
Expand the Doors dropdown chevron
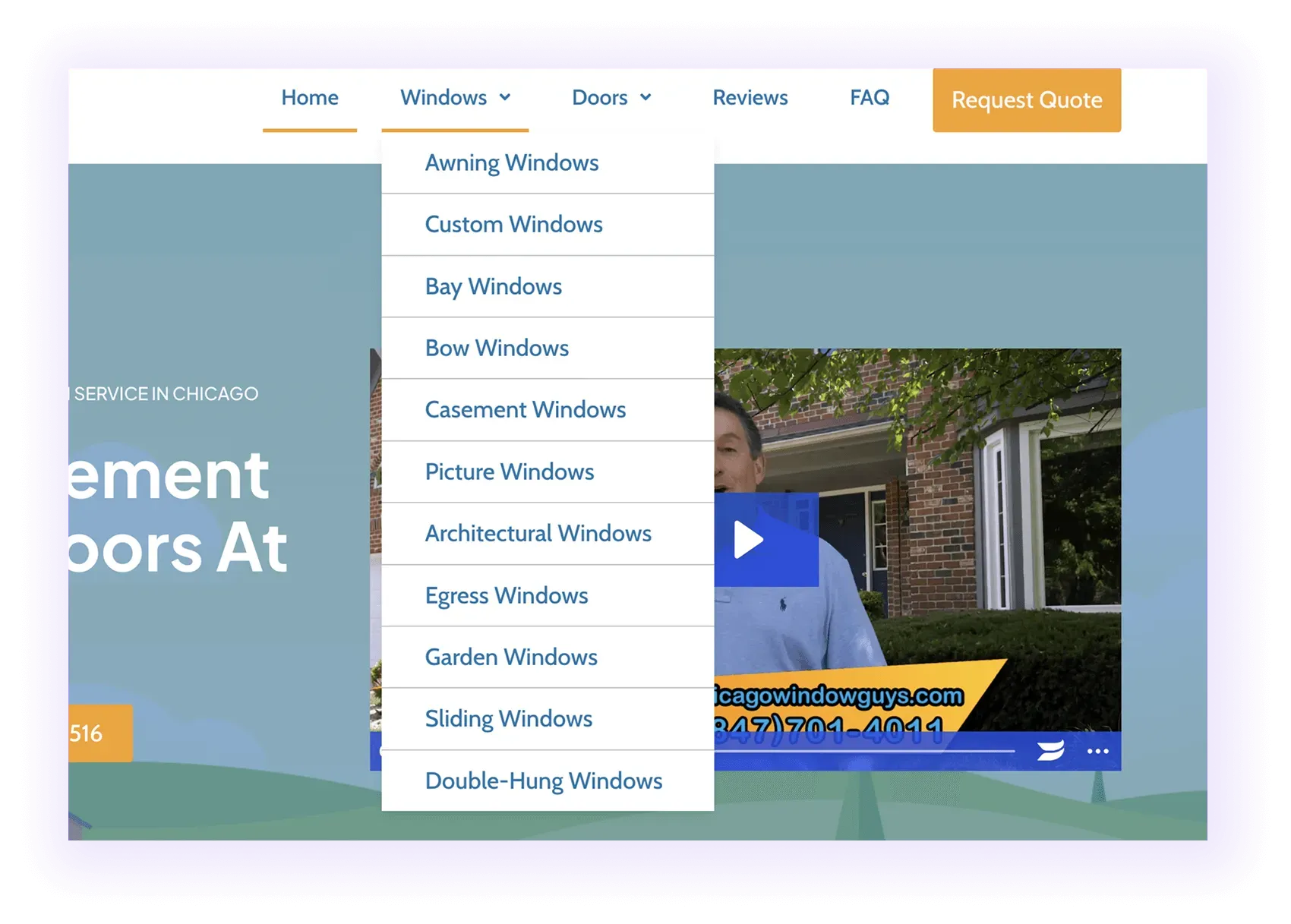click(645, 97)
